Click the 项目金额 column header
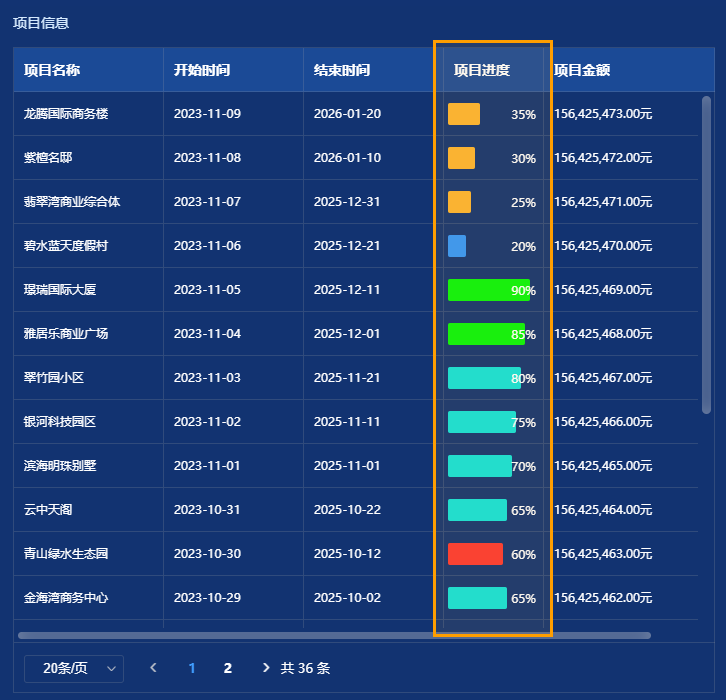726x700 pixels. pos(582,70)
